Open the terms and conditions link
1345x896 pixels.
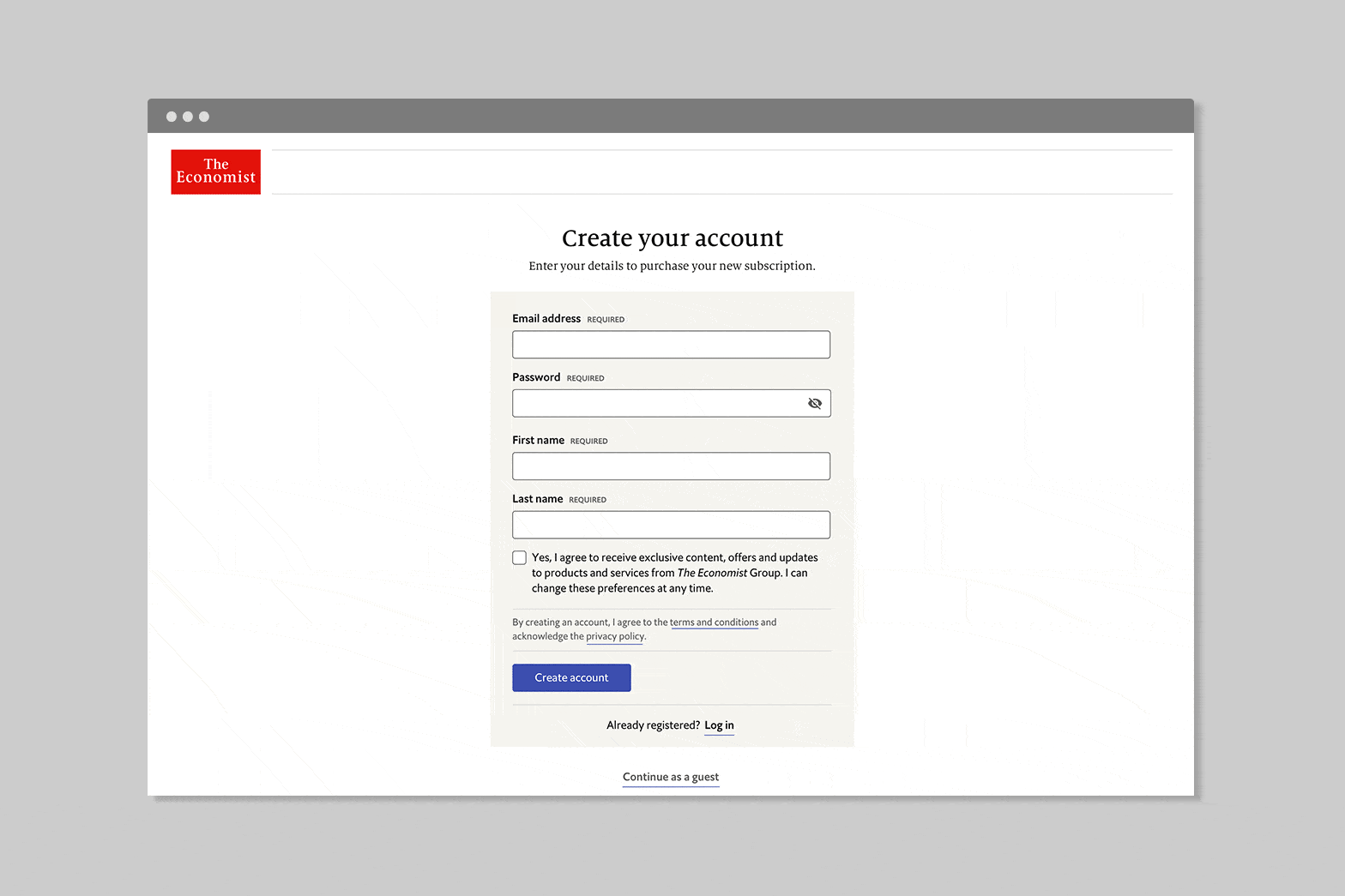714,622
